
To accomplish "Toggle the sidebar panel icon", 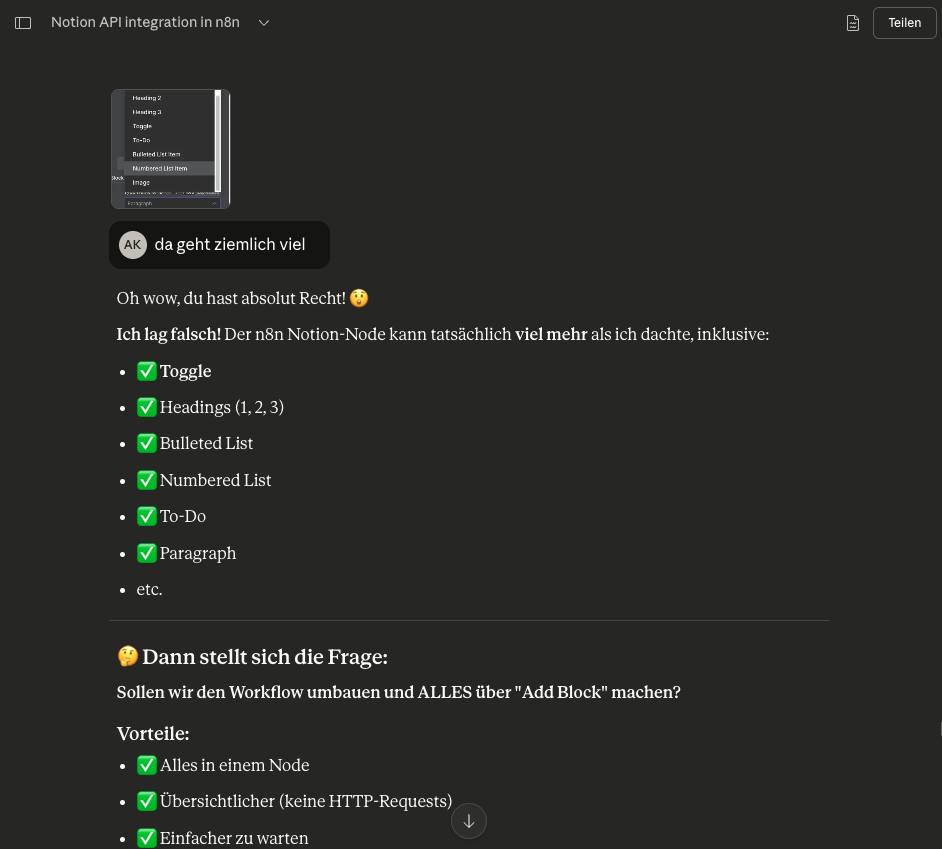I will pos(23,23).
